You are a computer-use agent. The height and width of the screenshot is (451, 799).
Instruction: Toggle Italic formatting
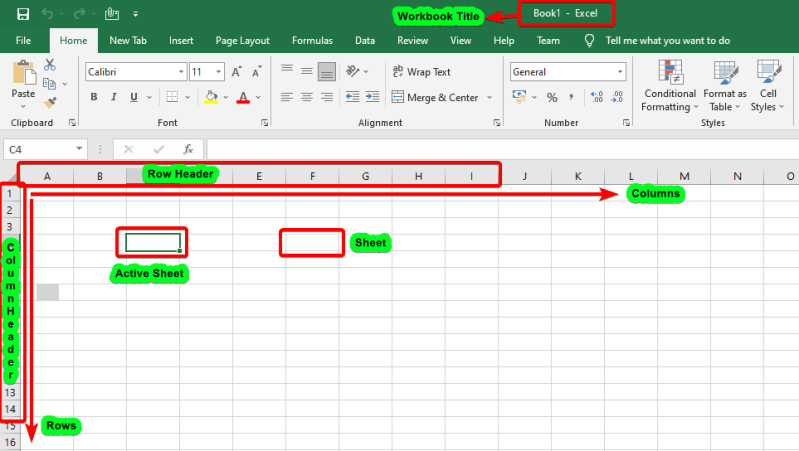114,97
